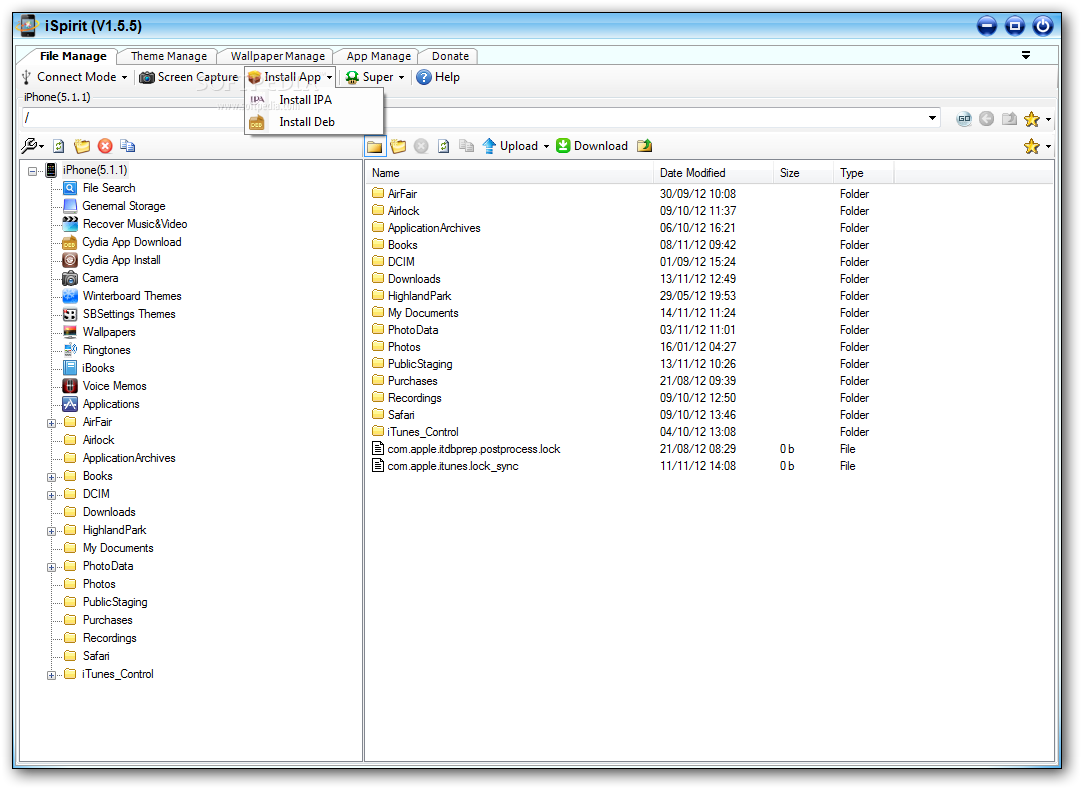This screenshot has height=789, width=1082.
Task: Switch to the Wallpaper Manage tab
Action: [277, 56]
